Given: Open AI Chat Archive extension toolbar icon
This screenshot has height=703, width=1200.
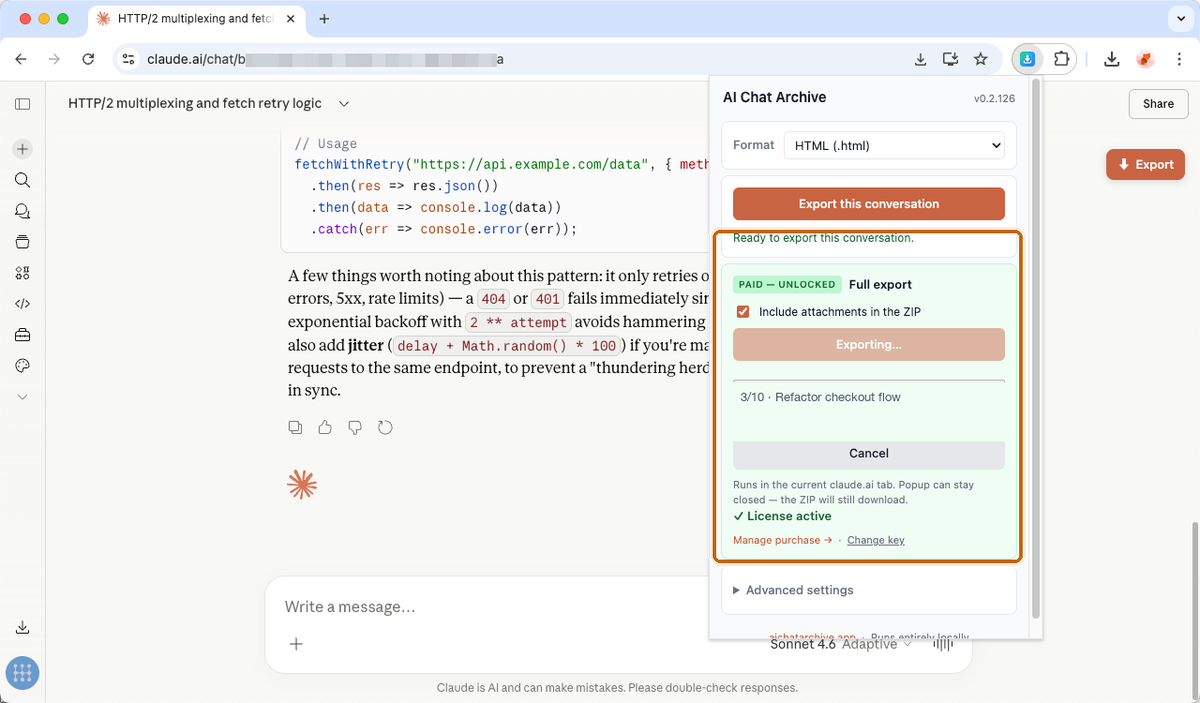Looking at the screenshot, I should click(x=1027, y=59).
